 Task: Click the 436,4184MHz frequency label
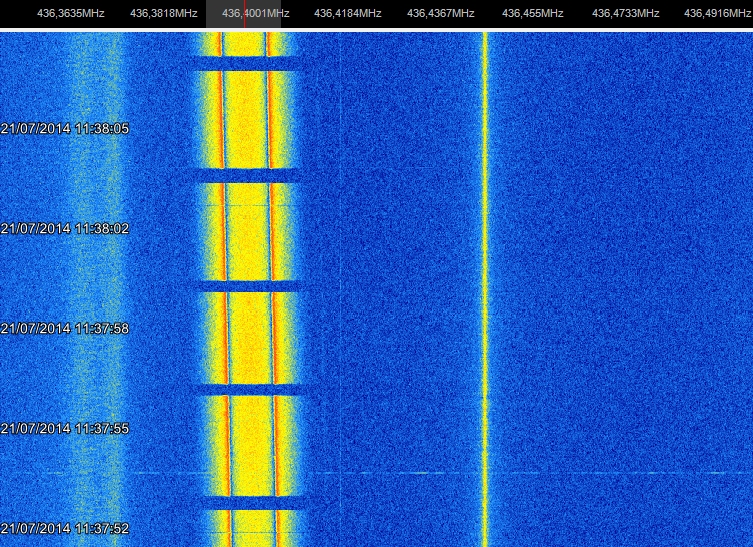coord(348,13)
